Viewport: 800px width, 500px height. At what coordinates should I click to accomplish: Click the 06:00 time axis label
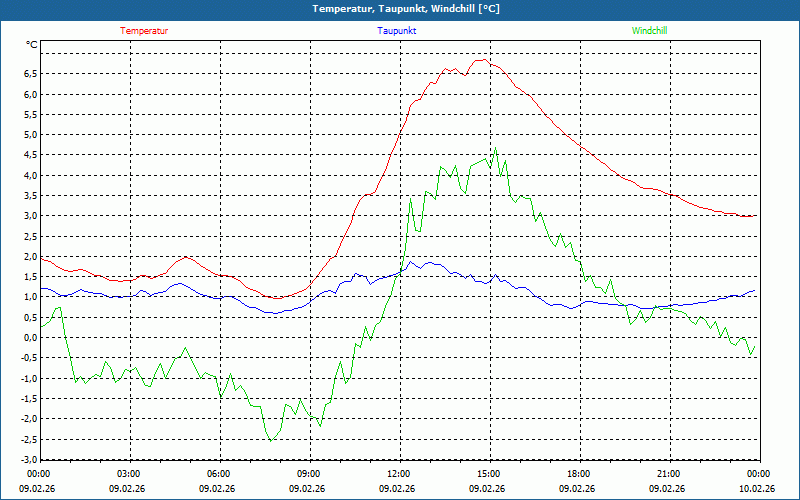(x=218, y=474)
